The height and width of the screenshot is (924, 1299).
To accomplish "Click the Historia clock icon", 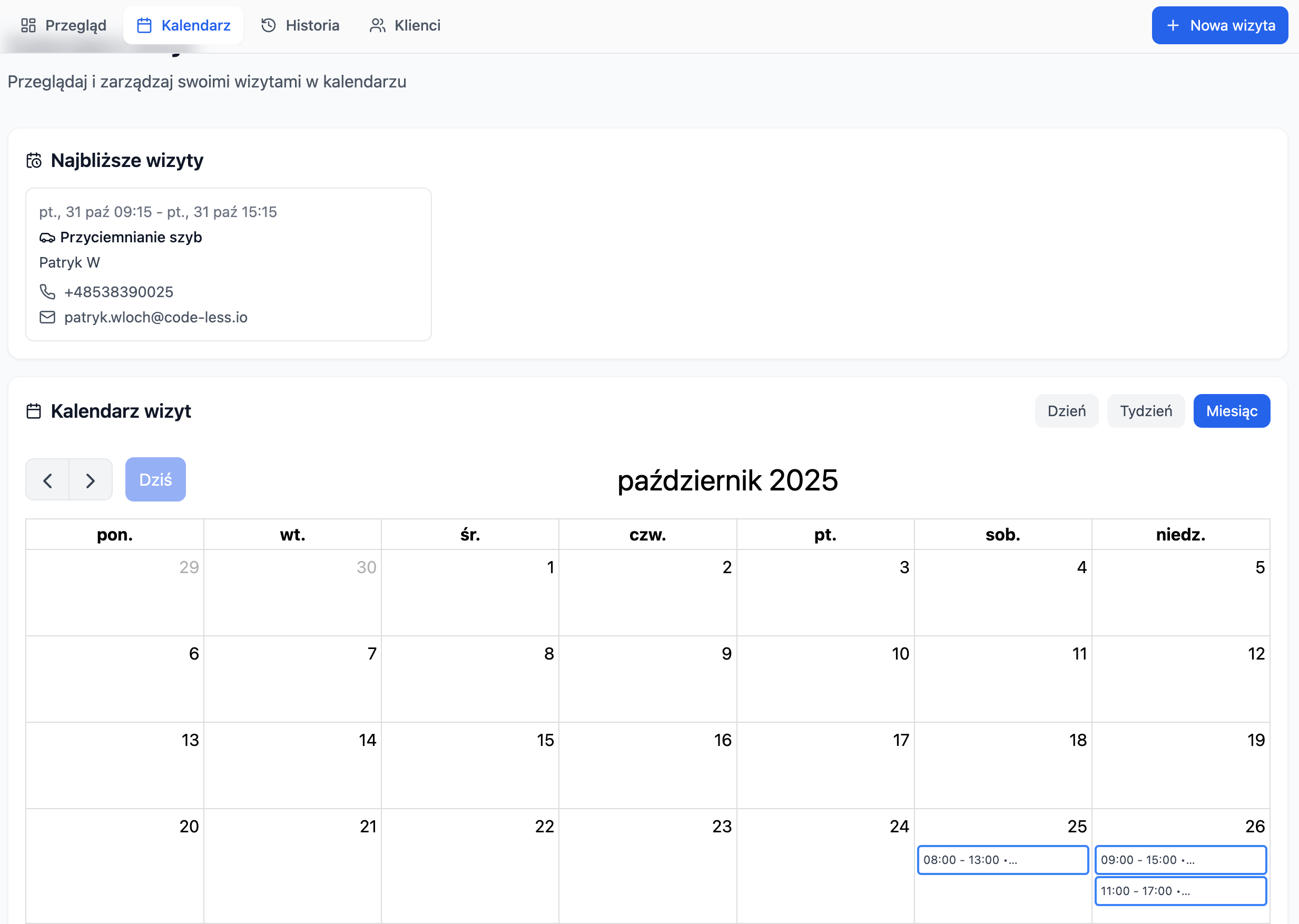I will tap(269, 25).
